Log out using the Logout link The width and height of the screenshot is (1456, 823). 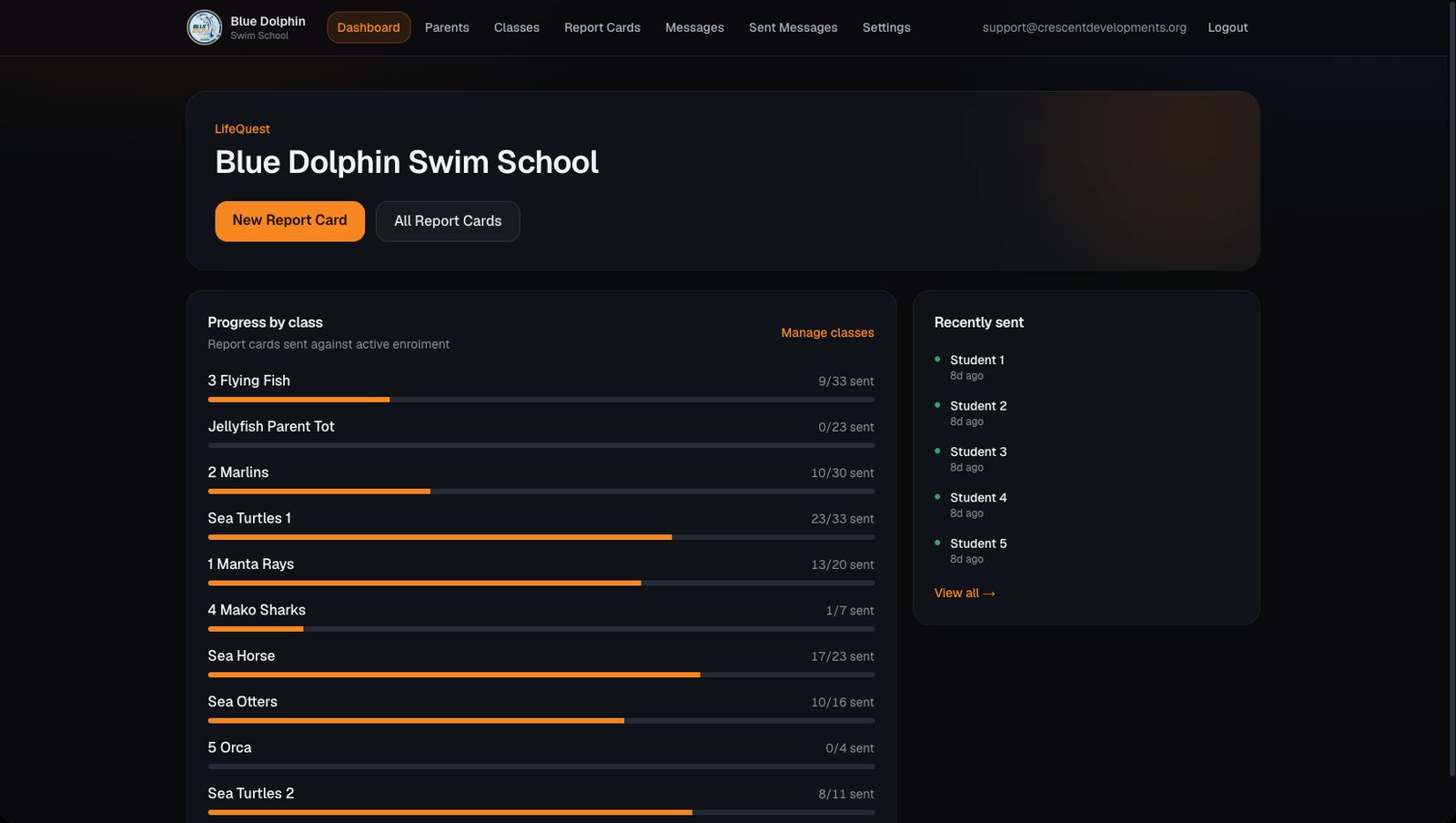[x=1228, y=27]
